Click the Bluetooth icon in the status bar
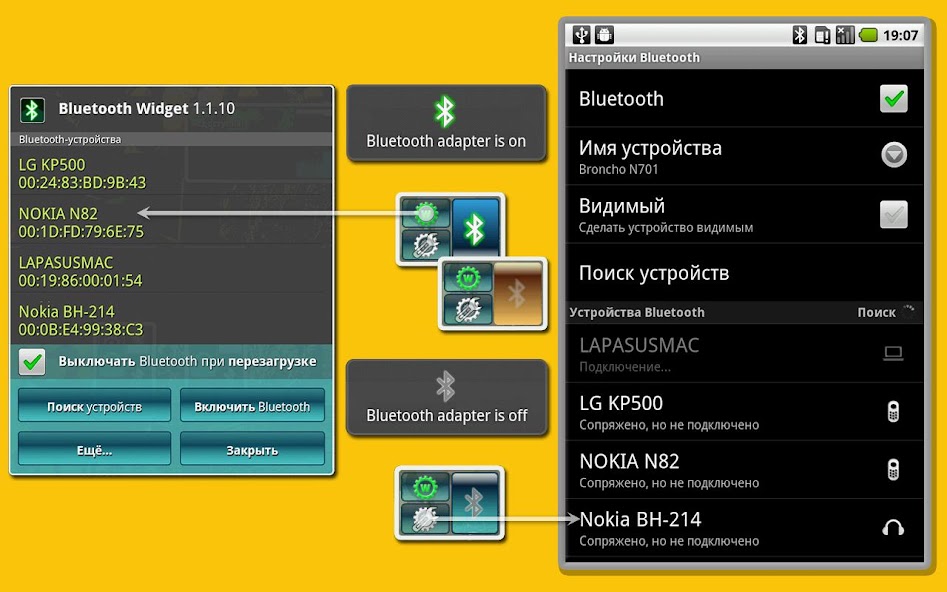Viewport: 947px width, 592px height. (x=798, y=34)
